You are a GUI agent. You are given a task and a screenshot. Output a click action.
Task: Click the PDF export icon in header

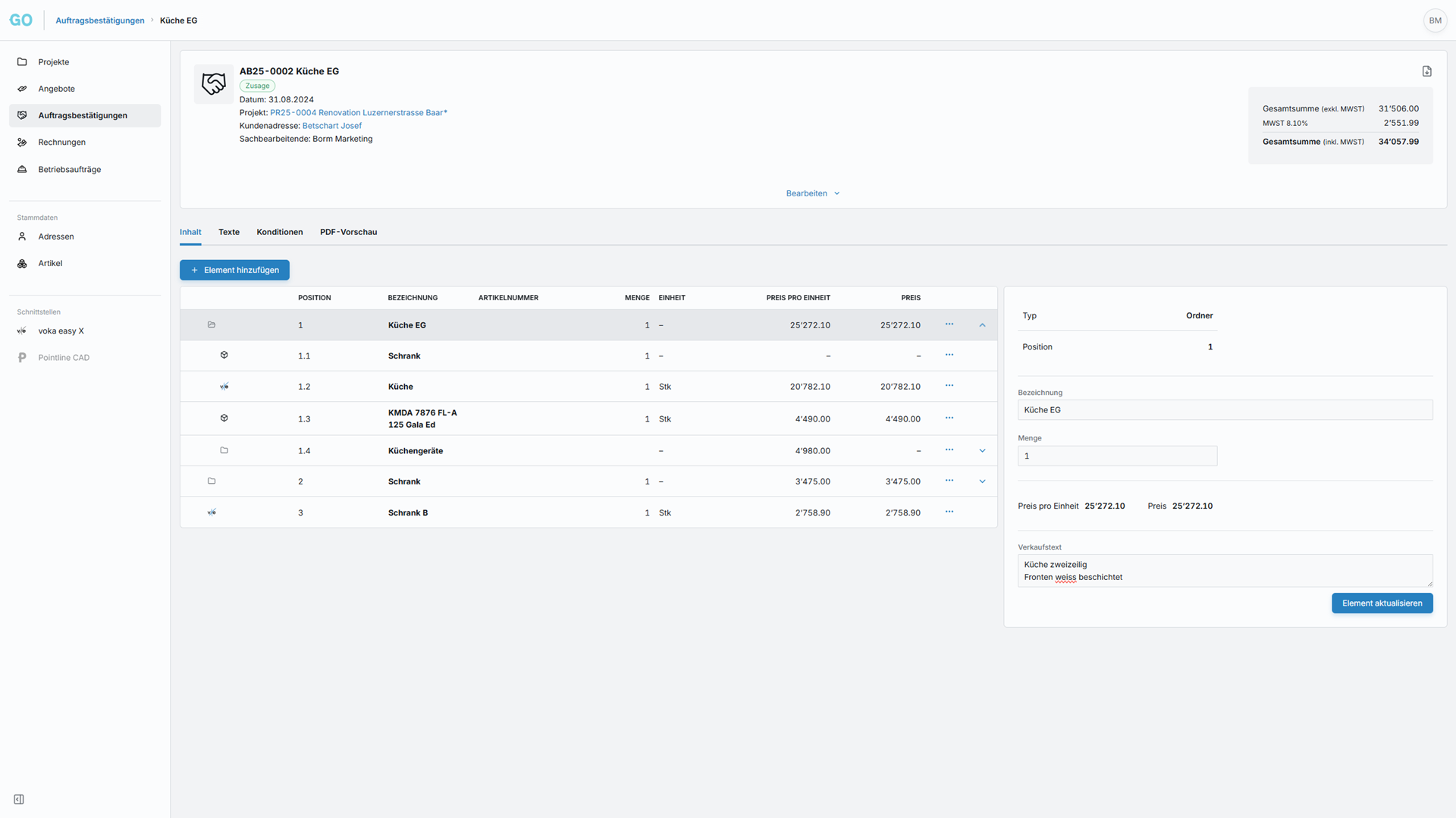pos(1426,71)
